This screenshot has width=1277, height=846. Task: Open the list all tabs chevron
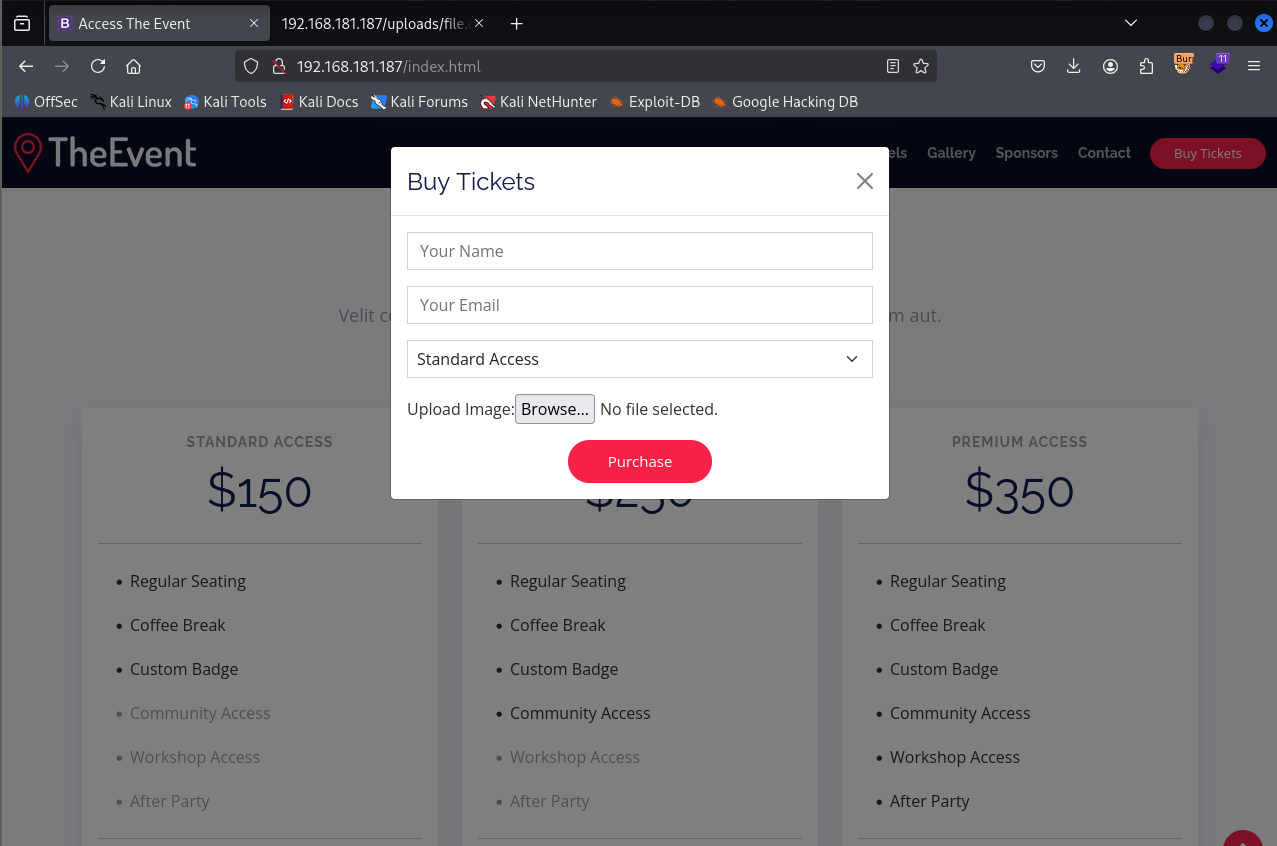pos(1131,23)
